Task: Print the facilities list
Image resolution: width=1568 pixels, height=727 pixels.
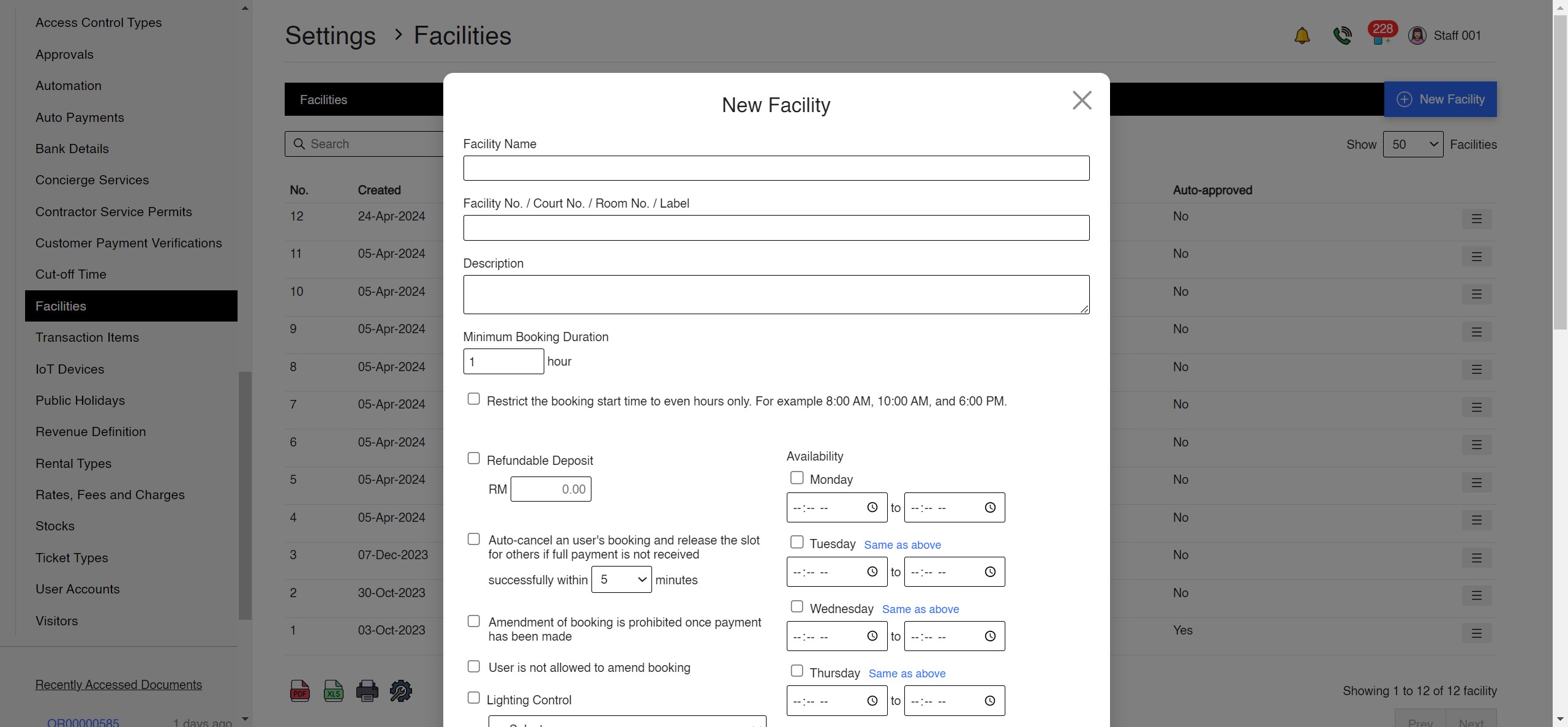Action: coord(367,690)
